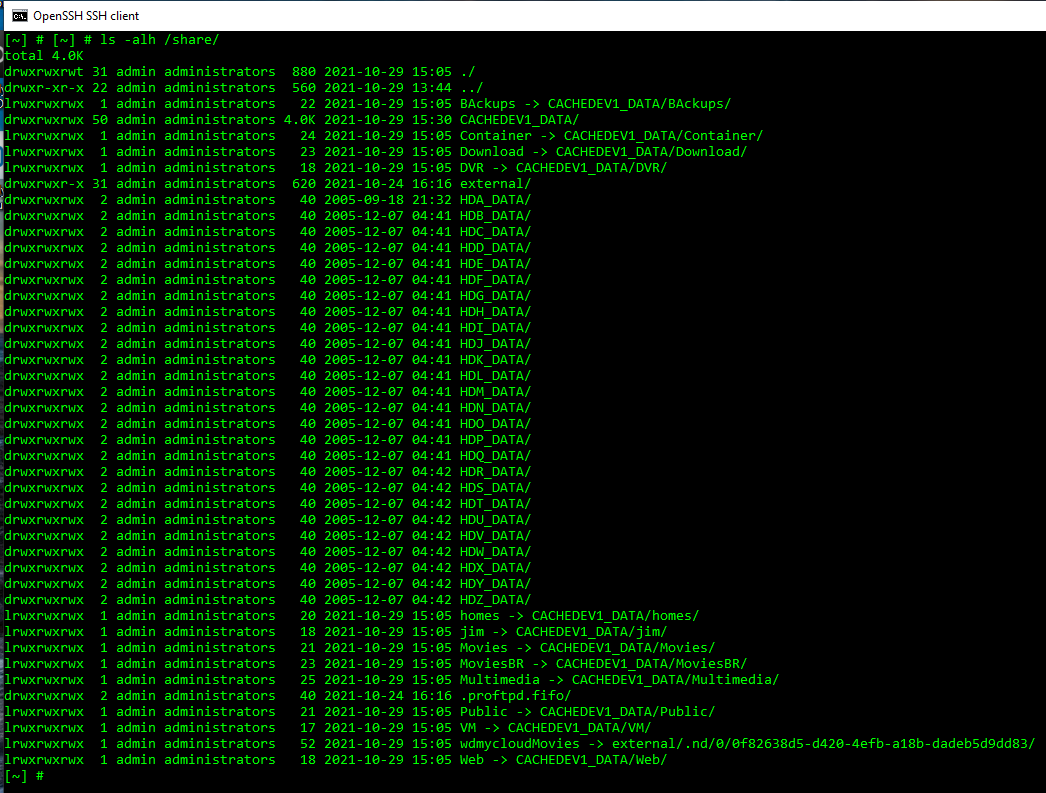Click the DVR symlink entry name

[x=471, y=168]
